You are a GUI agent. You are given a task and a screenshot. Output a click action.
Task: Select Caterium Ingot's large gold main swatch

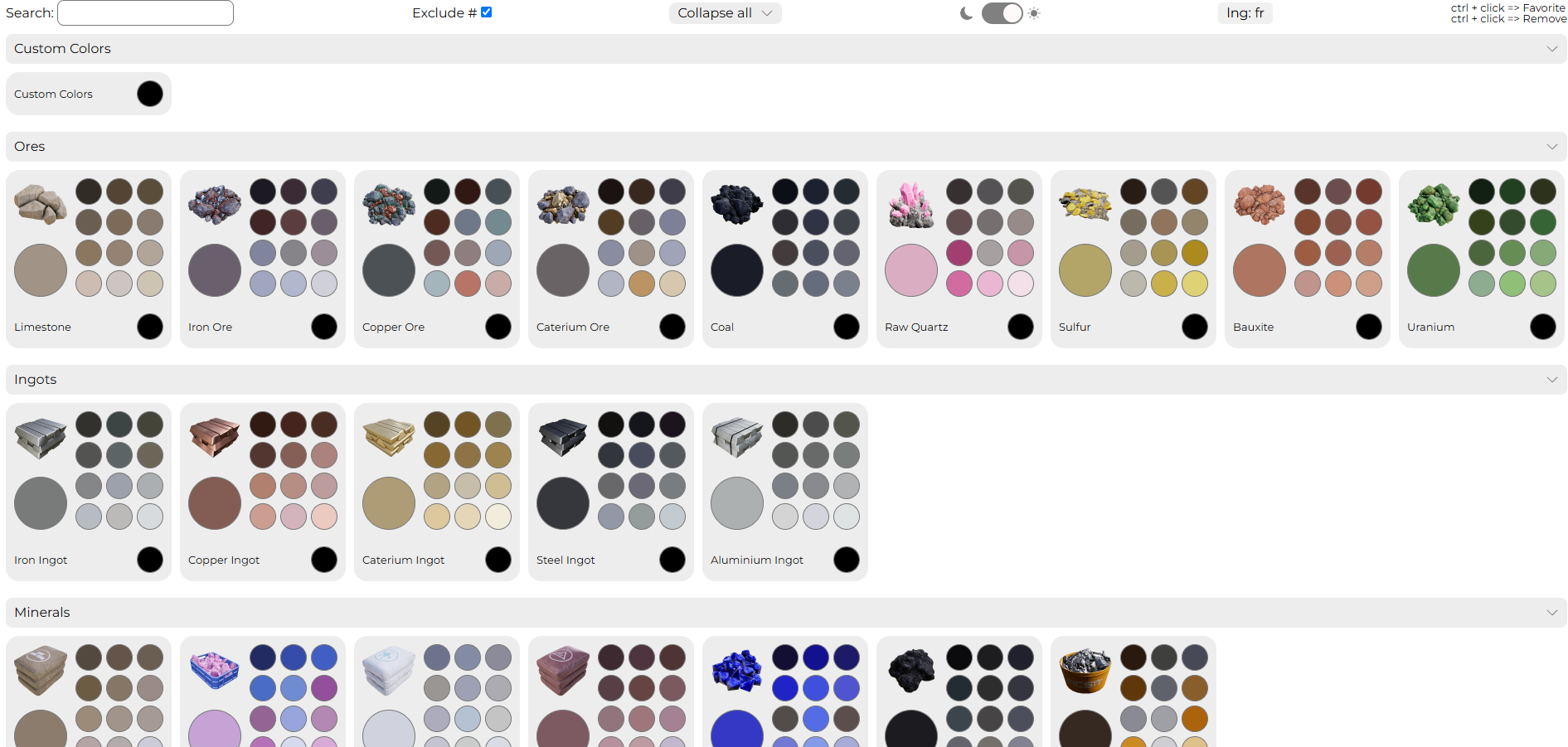(x=389, y=503)
